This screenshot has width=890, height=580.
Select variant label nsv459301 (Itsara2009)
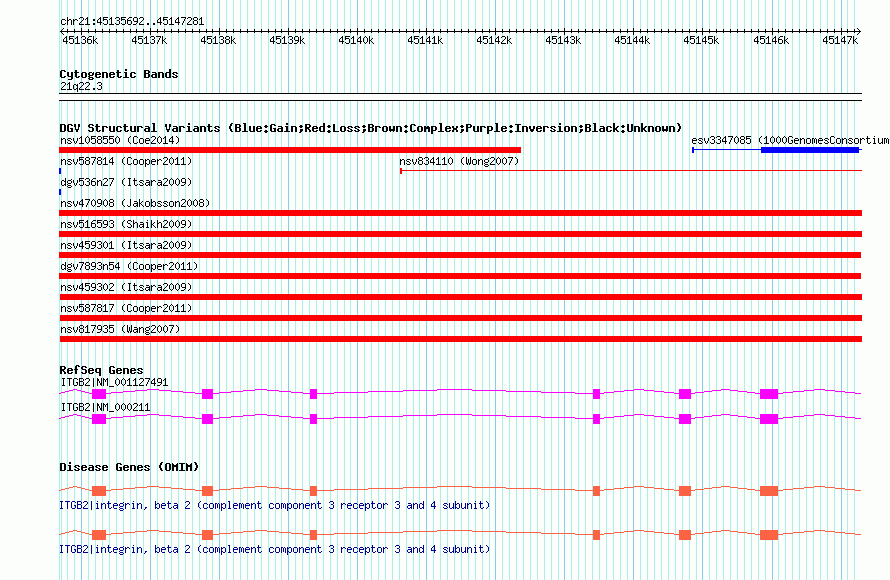(126, 245)
